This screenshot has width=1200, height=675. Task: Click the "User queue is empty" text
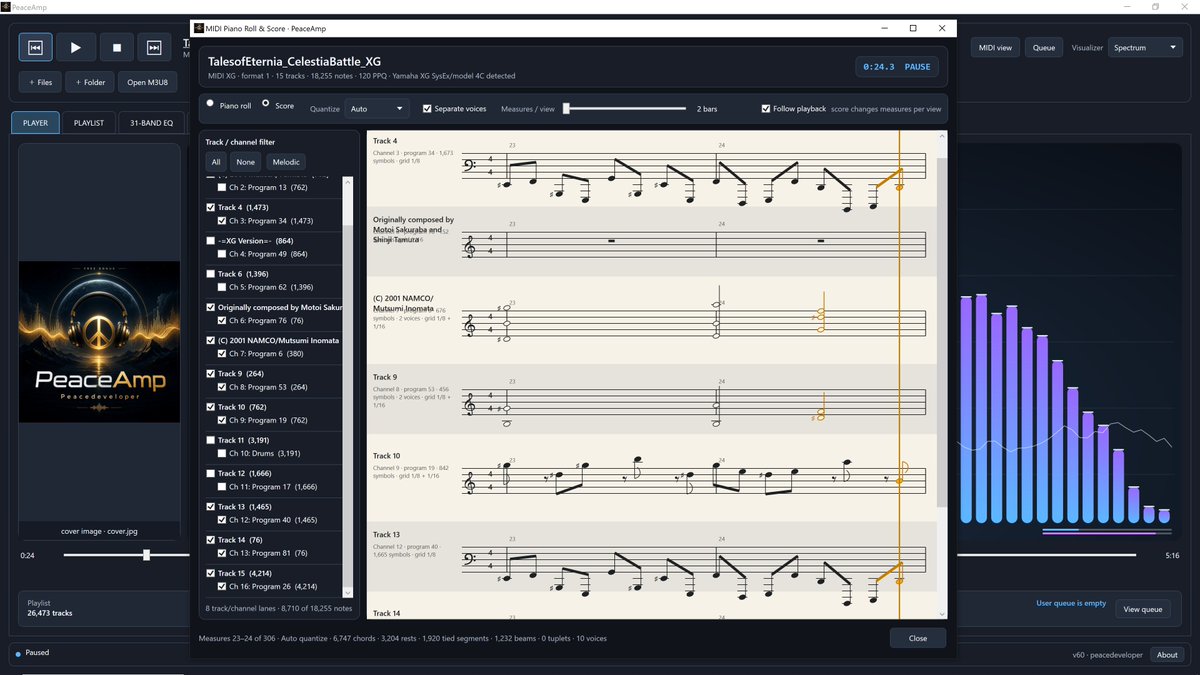click(1071, 603)
